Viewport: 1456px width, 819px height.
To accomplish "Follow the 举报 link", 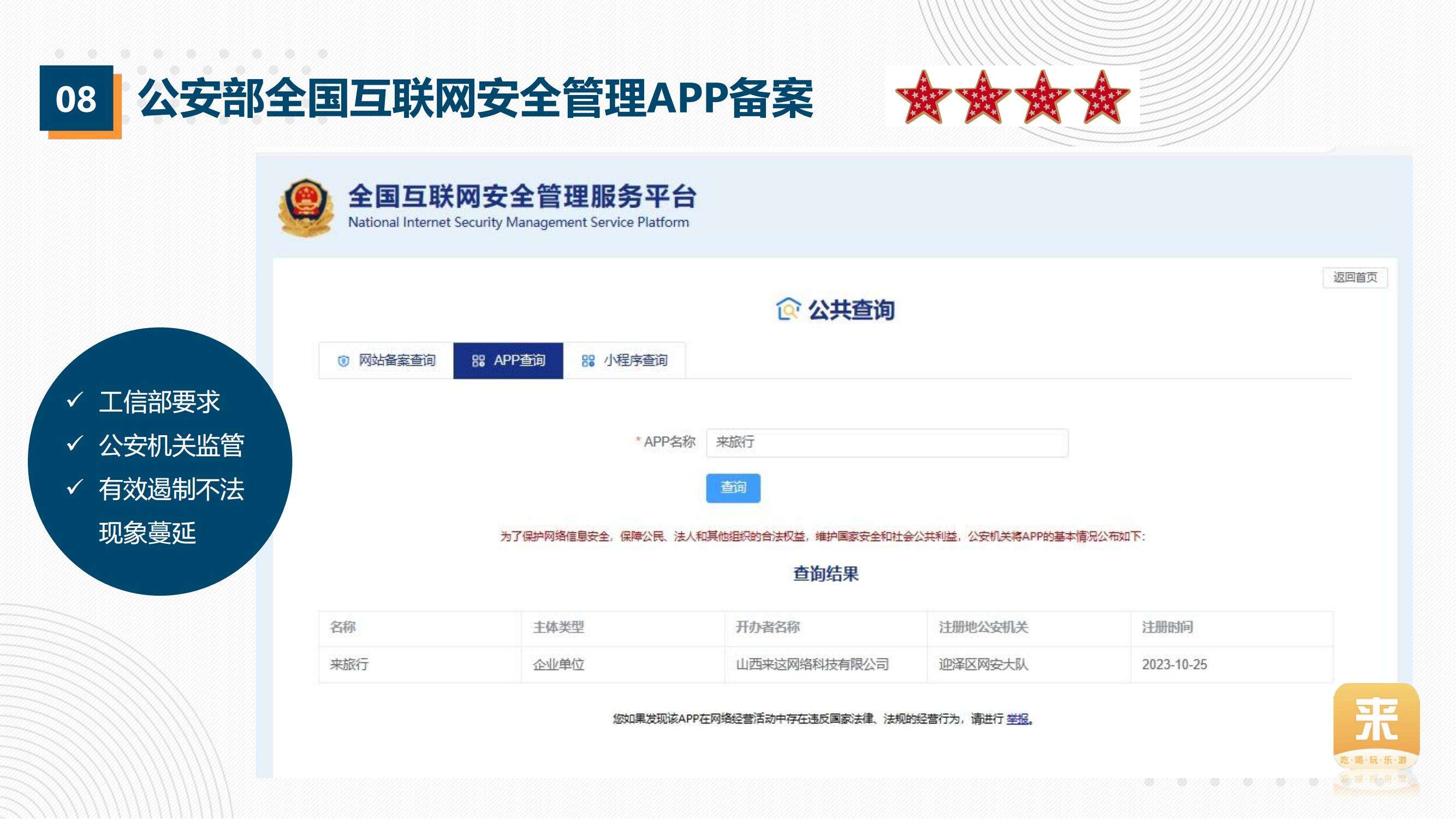I will [1018, 719].
